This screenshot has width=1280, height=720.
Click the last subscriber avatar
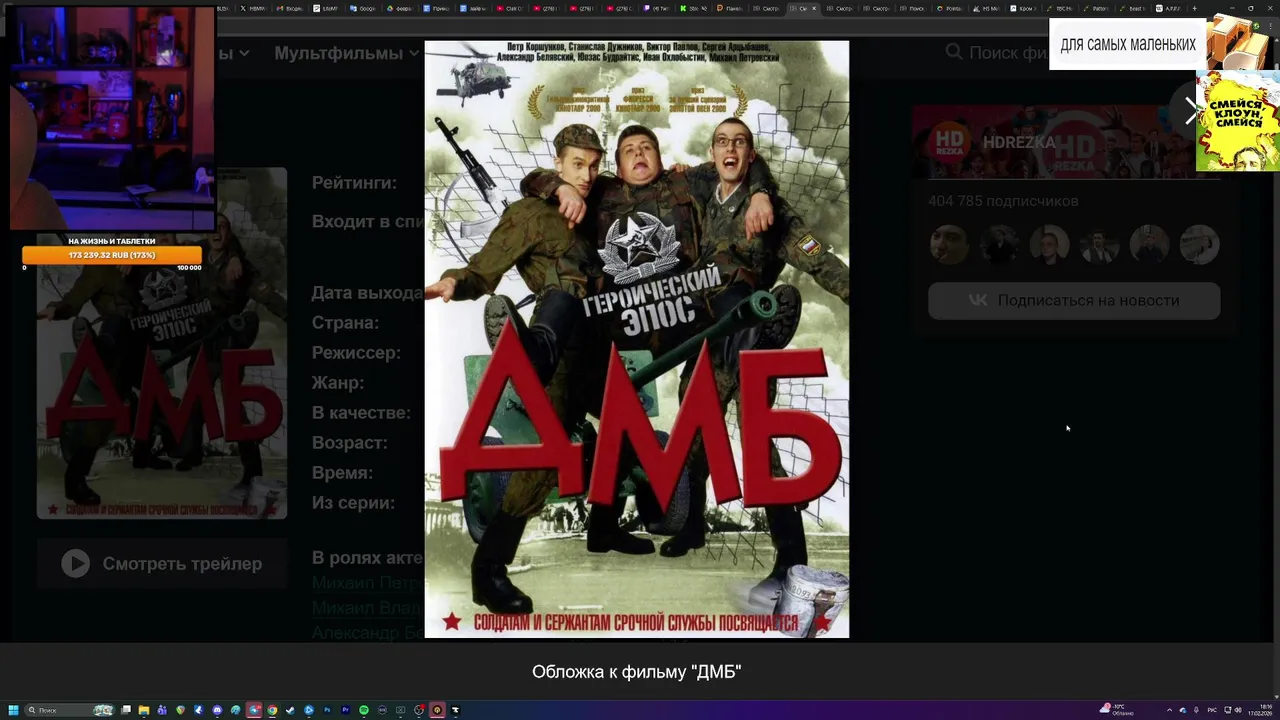1199,244
